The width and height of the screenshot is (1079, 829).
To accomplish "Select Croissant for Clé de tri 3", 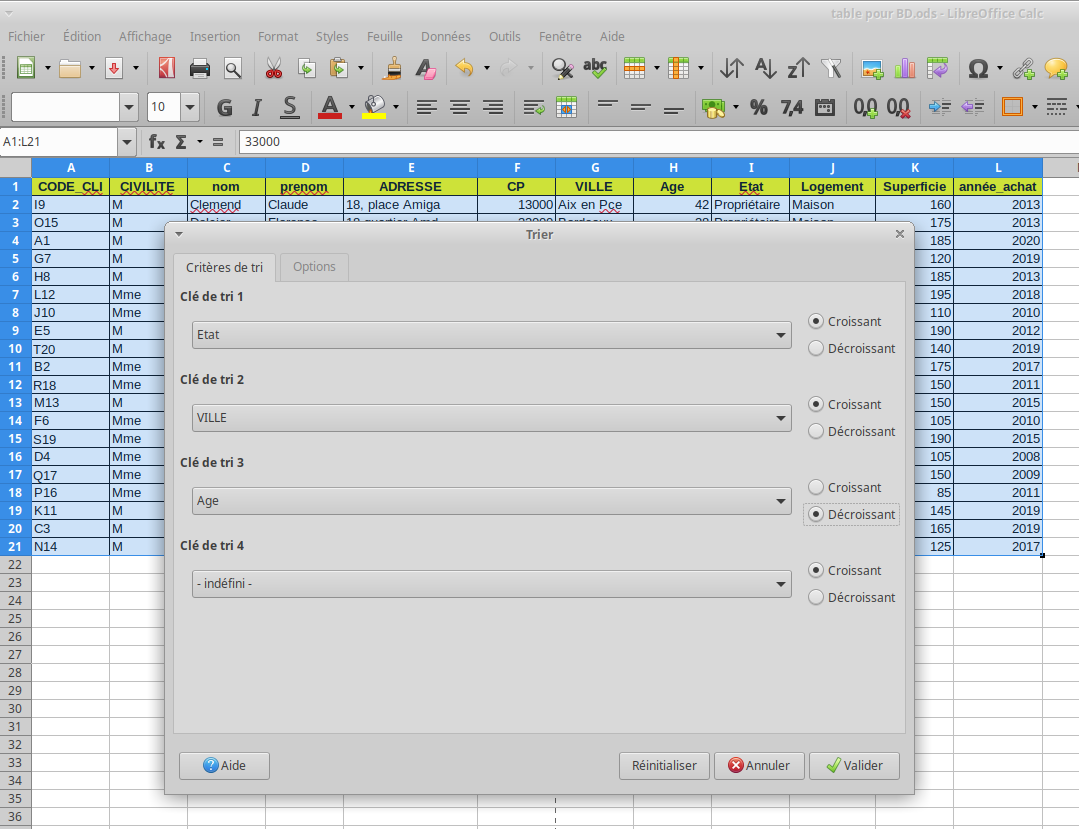I will tap(816, 488).
